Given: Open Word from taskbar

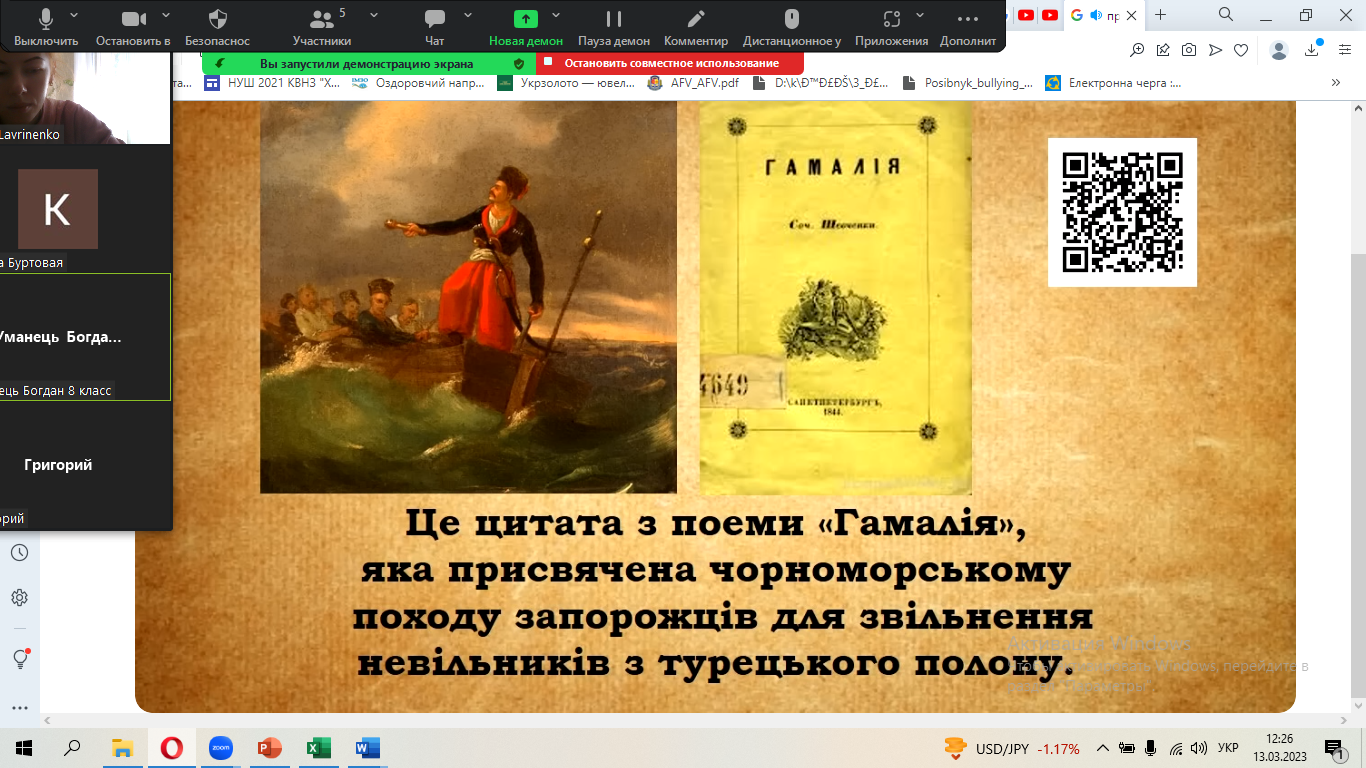Looking at the screenshot, I should click(367, 748).
